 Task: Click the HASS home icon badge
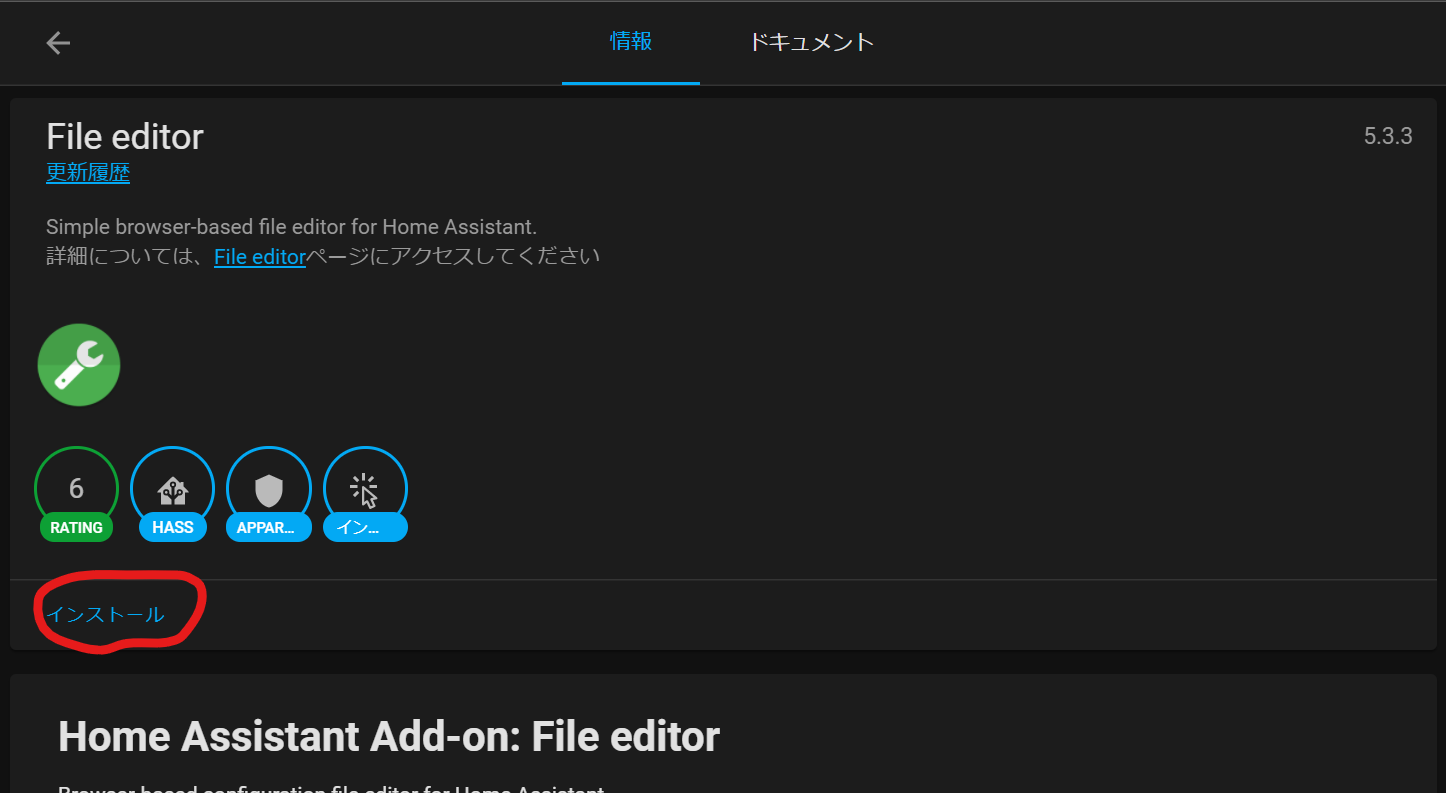coord(173,487)
